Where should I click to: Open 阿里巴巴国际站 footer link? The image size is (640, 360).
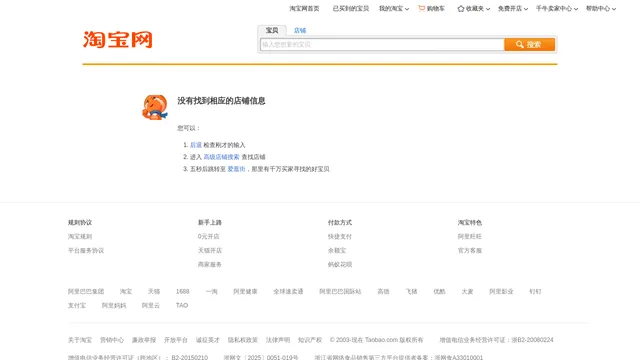[x=340, y=291]
